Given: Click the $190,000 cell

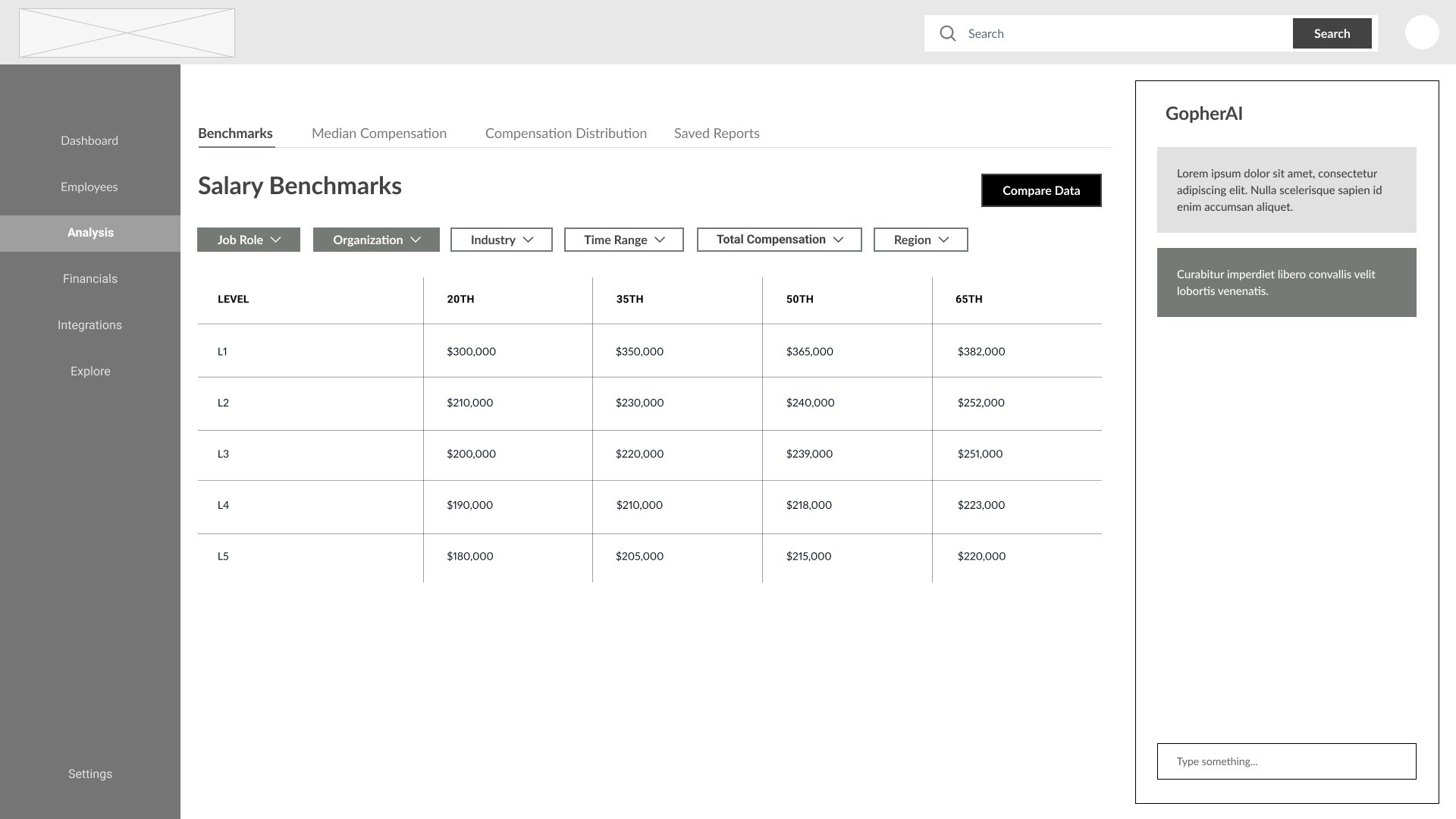Looking at the screenshot, I should [469, 505].
